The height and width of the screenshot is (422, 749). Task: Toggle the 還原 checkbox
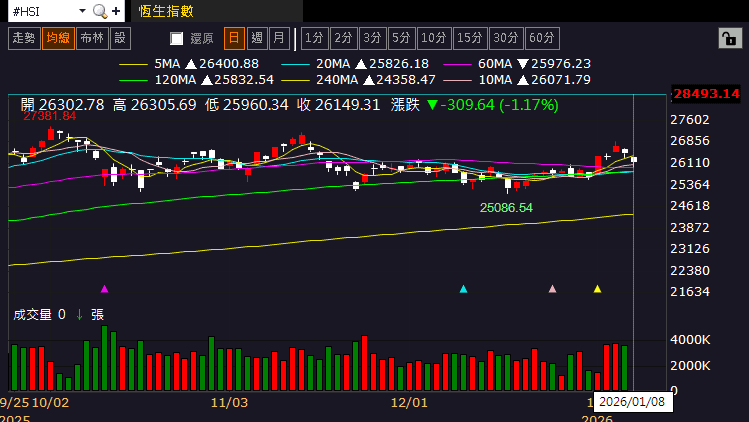(x=177, y=39)
